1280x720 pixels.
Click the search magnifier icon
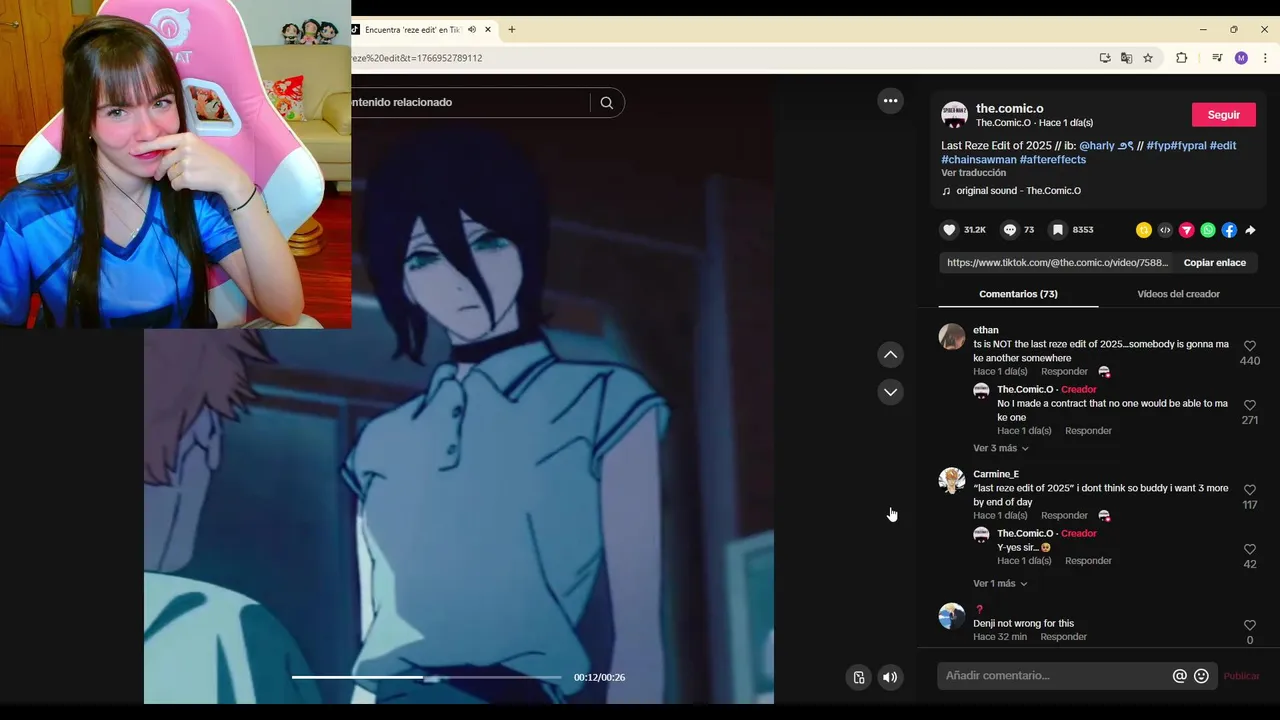(x=607, y=102)
